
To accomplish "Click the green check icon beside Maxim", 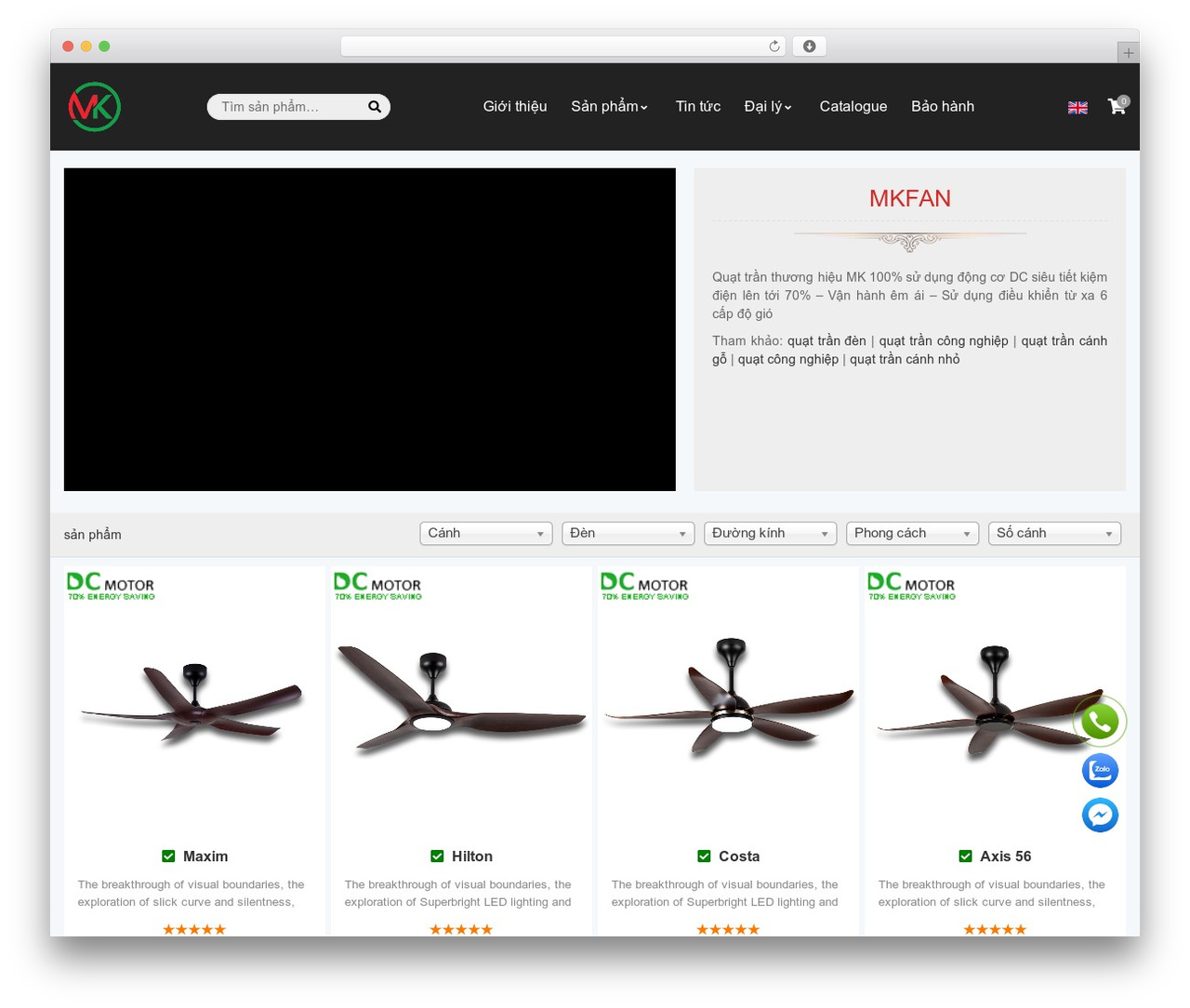I will point(168,856).
